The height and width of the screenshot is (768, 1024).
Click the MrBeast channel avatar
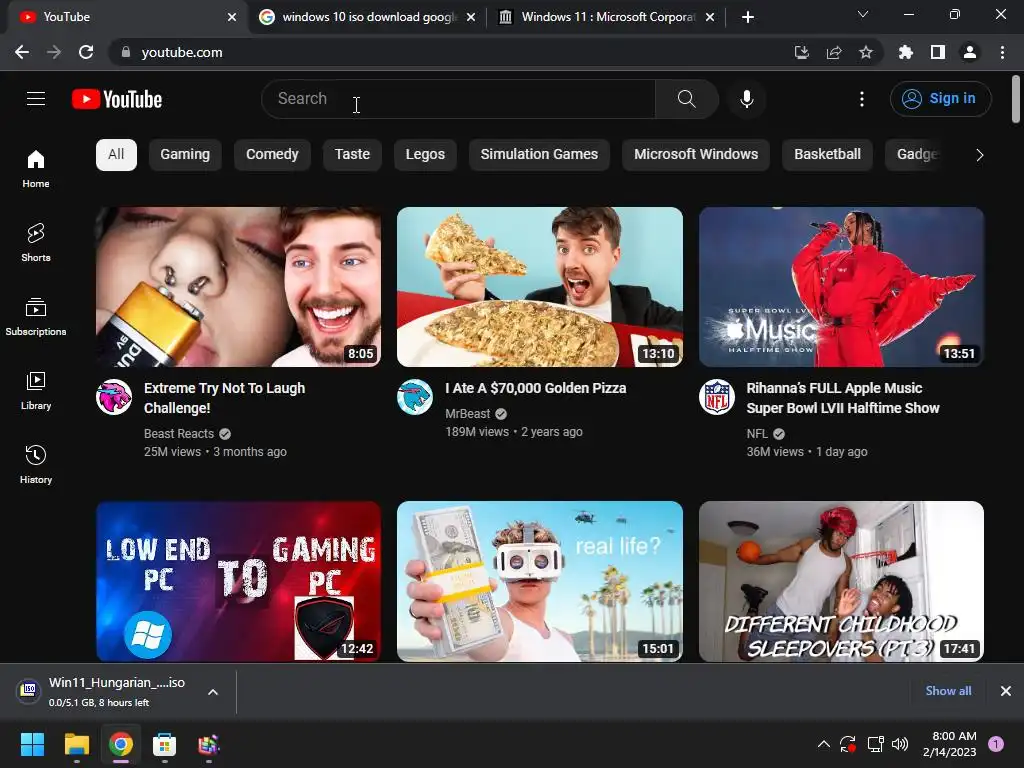[415, 397]
